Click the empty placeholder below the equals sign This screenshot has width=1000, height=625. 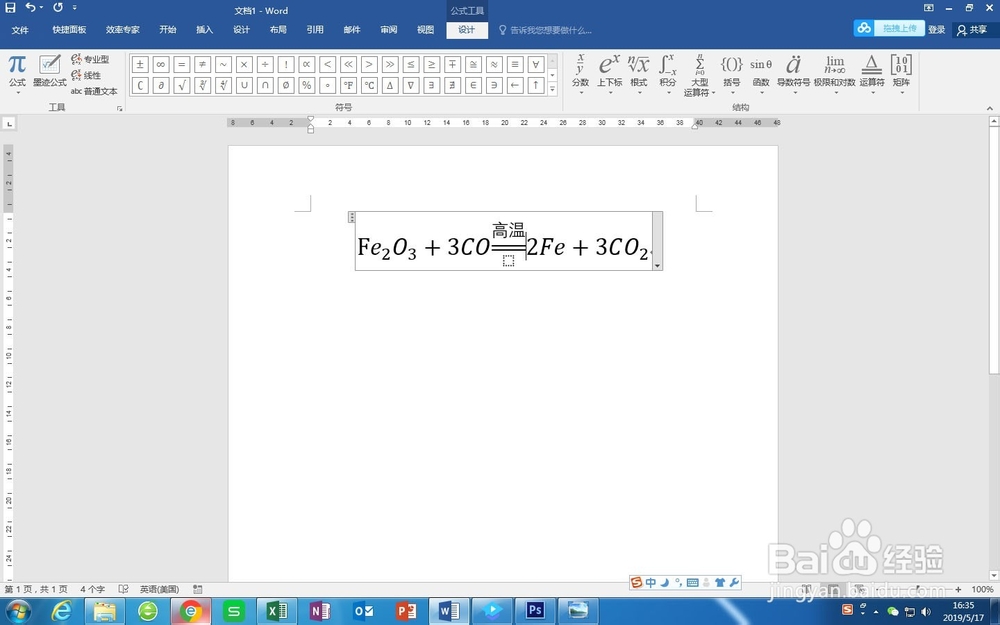(x=508, y=260)
